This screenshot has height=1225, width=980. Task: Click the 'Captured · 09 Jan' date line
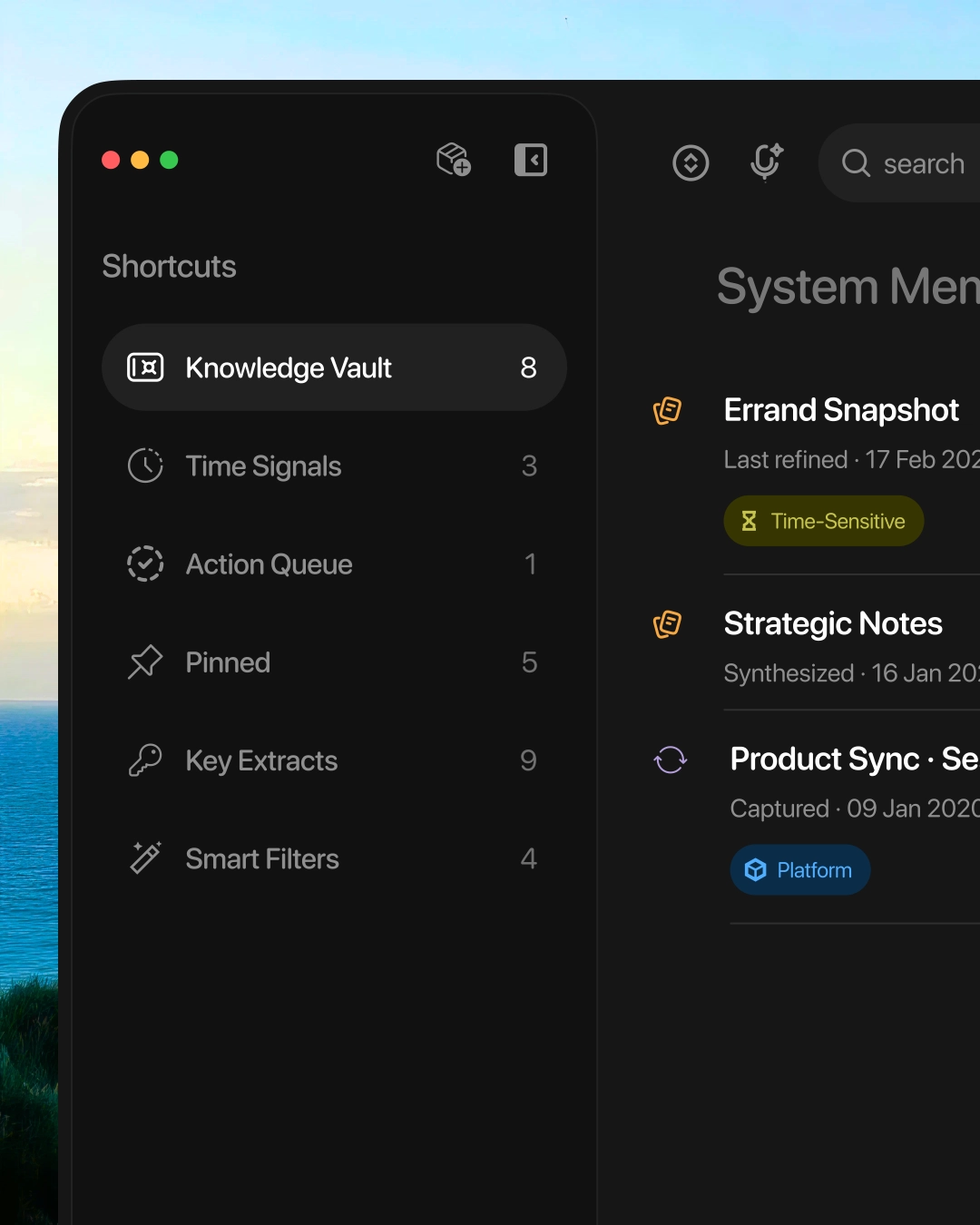[855, 808]
